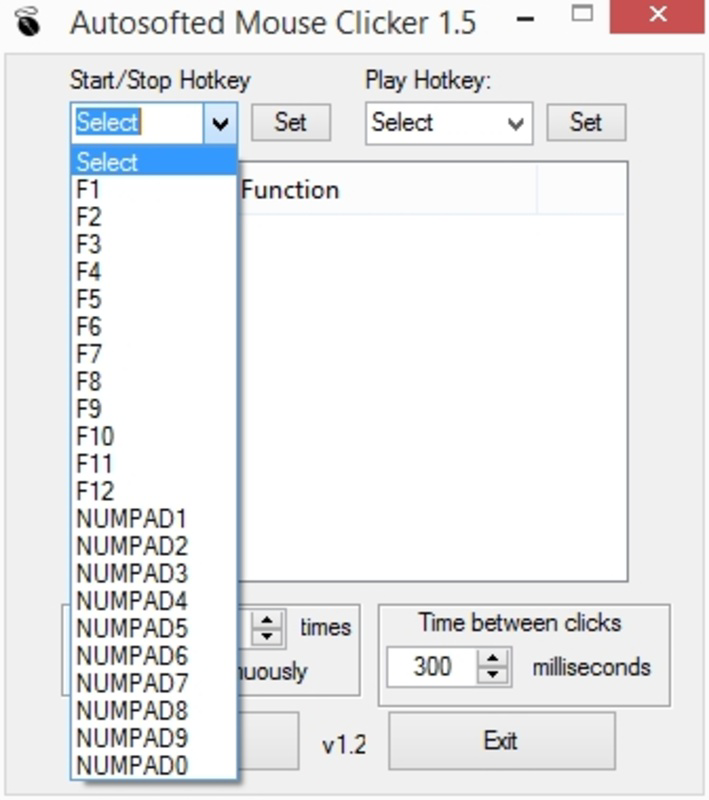Choose NUMPAD5 as hotkey
The image size is (709, 800).
pos(154,629)
